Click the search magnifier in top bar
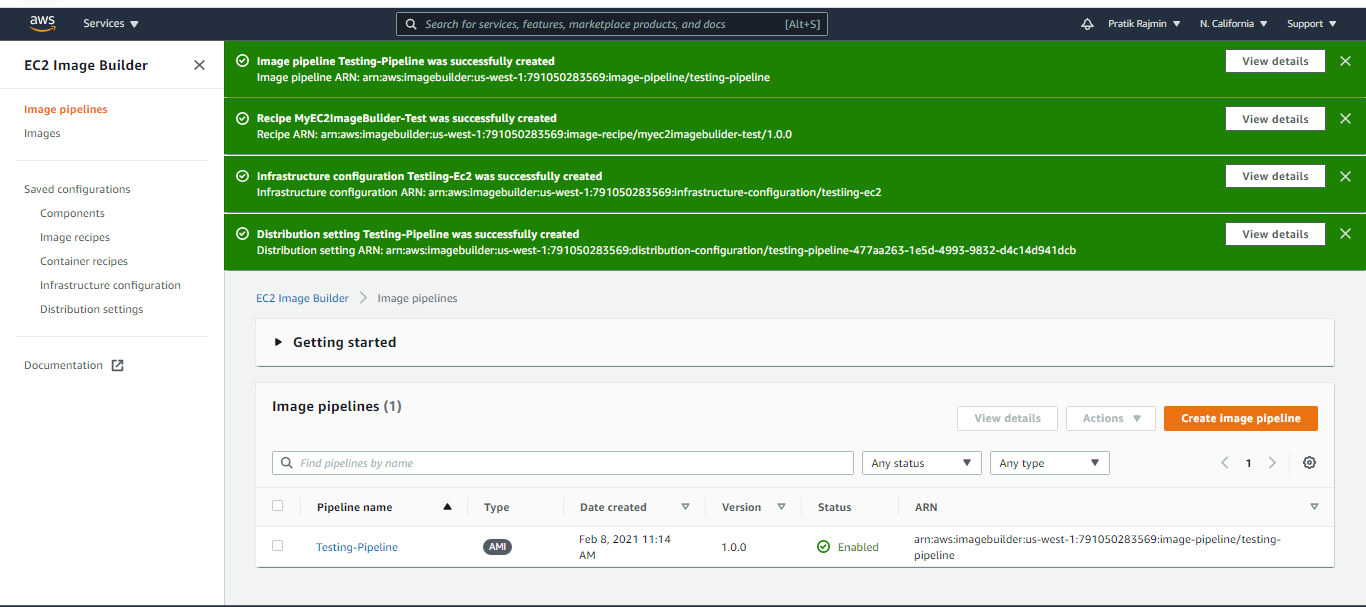1366x607 pixels. click(411, 24)
